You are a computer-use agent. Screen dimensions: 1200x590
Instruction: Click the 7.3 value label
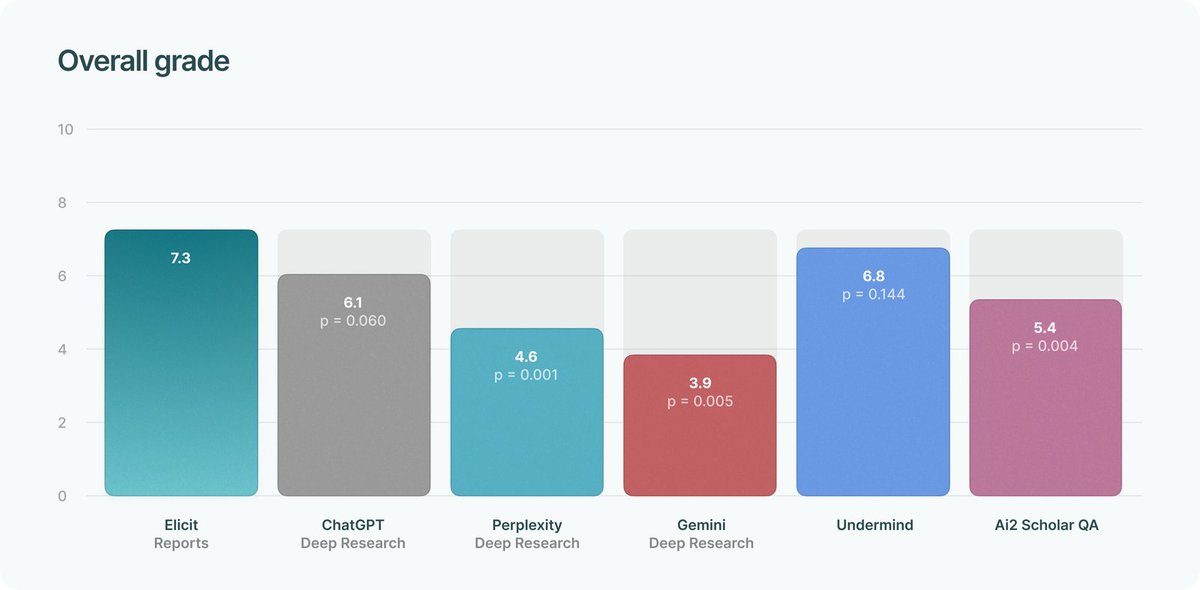click(x=181, y=258)
